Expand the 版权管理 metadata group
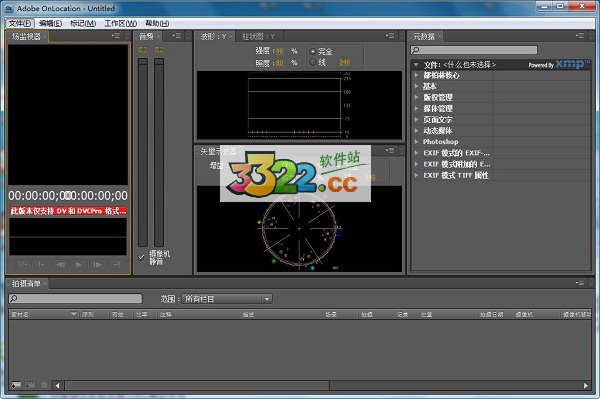The height and width of the screenshot is (399, 600). pyautogui.click(x=416, y=97)
